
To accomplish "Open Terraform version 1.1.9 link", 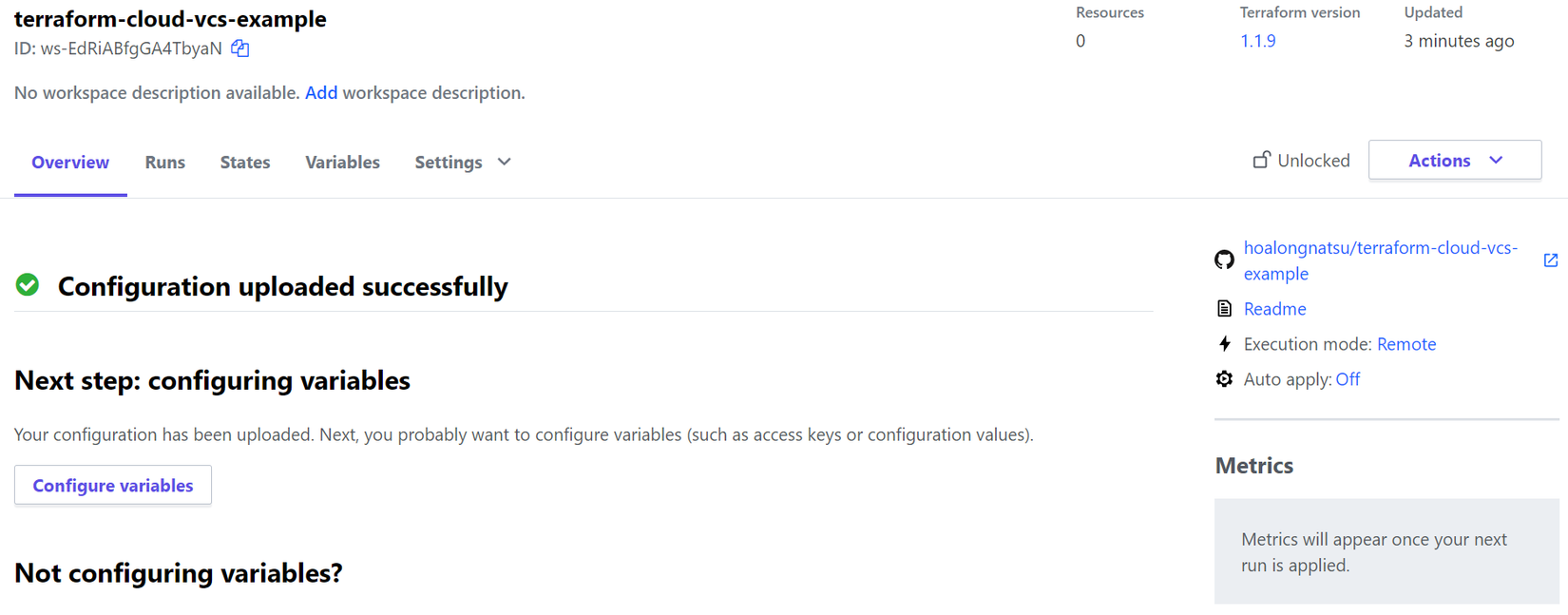I will [x=1257, y=41].
